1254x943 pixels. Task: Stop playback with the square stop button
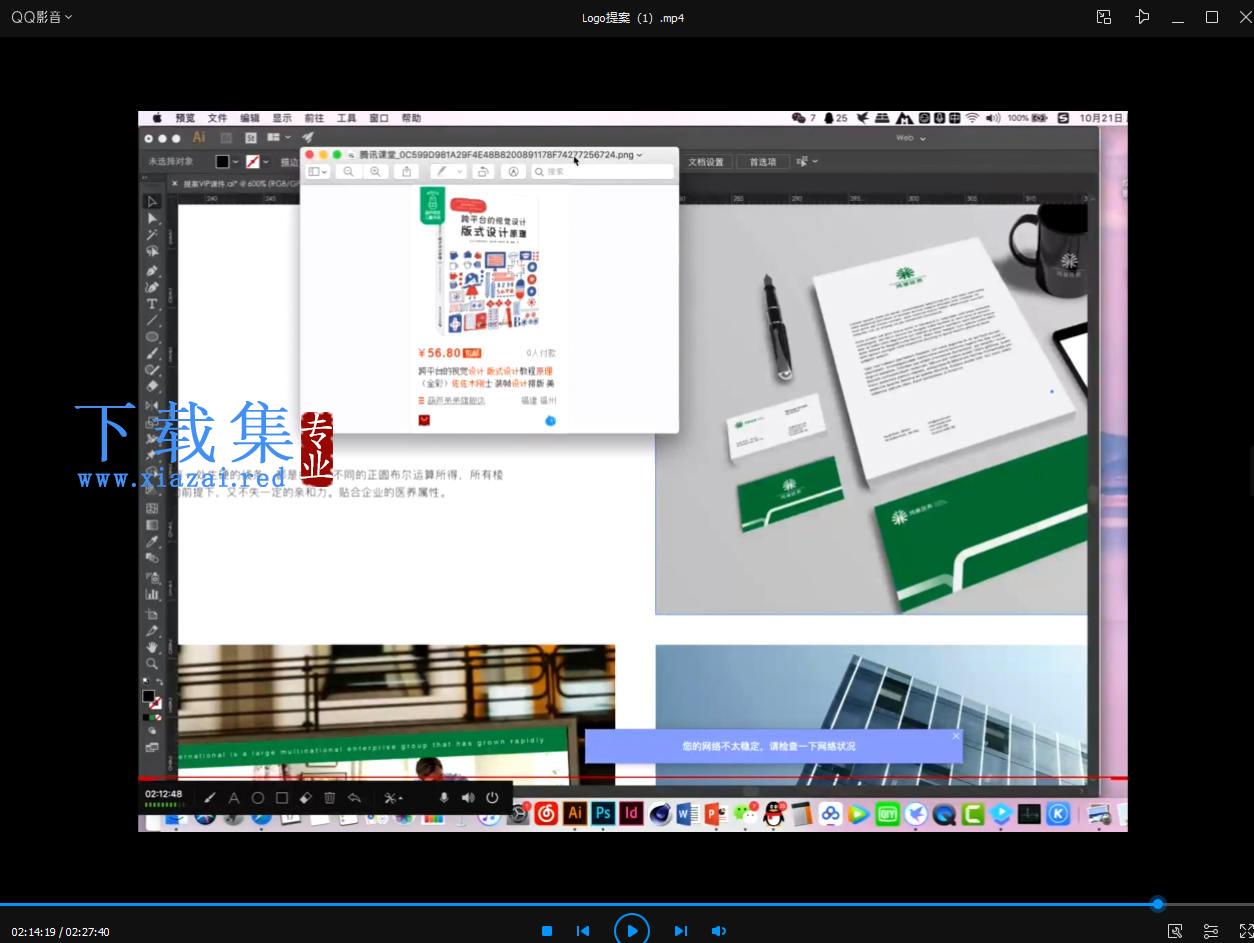(547, 931)
